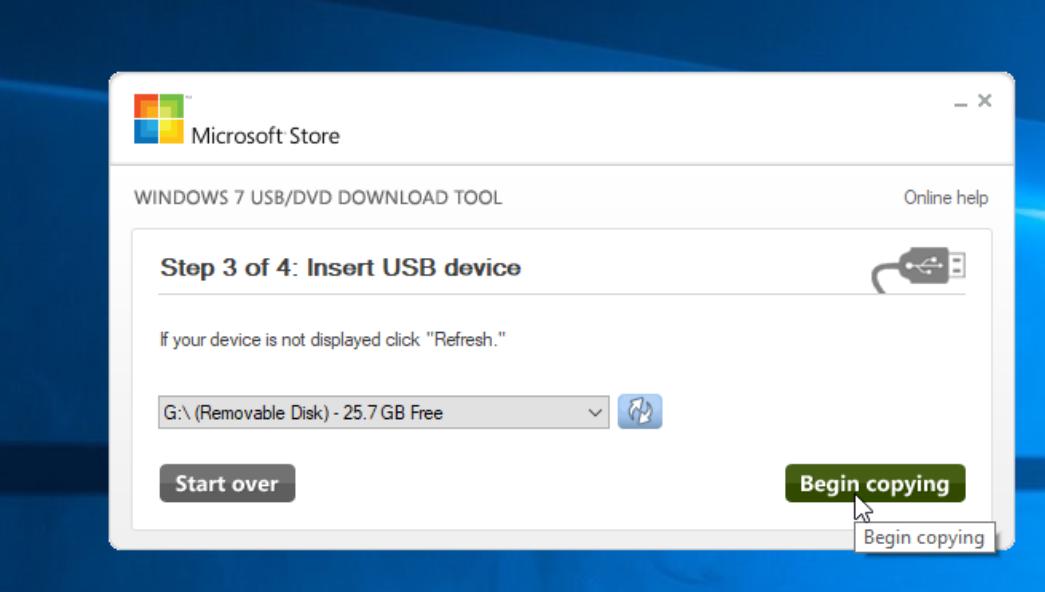
Task: Click the USB cable plug icon
Action: pyautogui.click(x=920, y=268)
